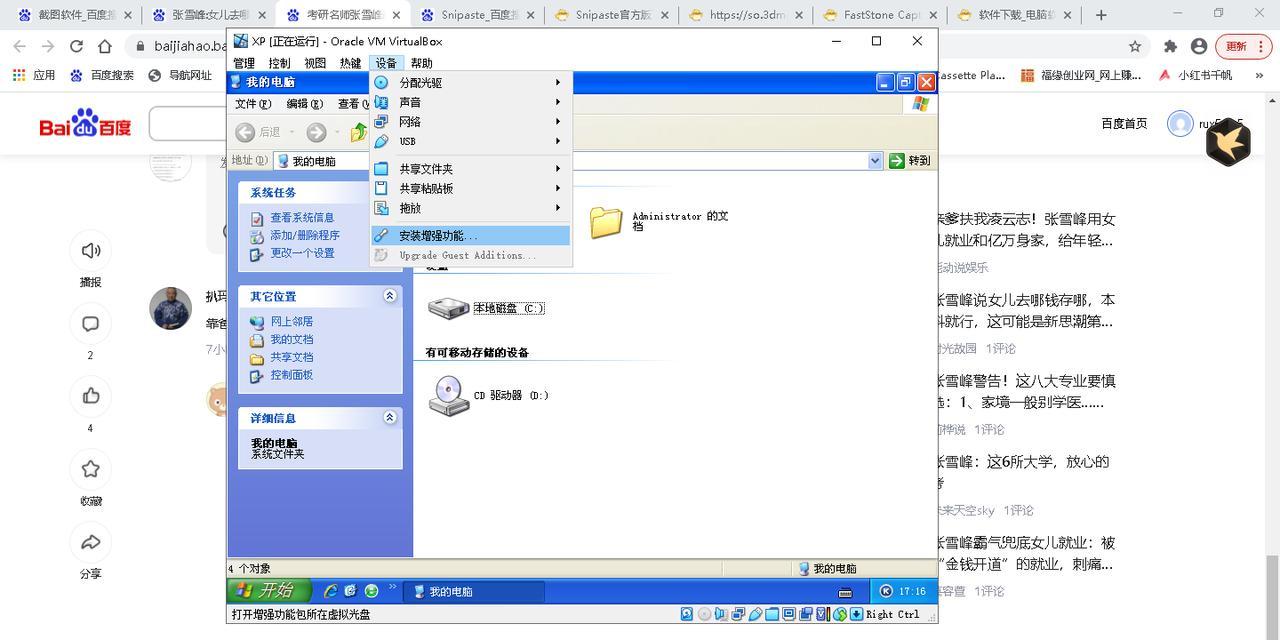Select 我的电脑 taskbar button
Screen dimensions: 1280x640
click(473, 592)
